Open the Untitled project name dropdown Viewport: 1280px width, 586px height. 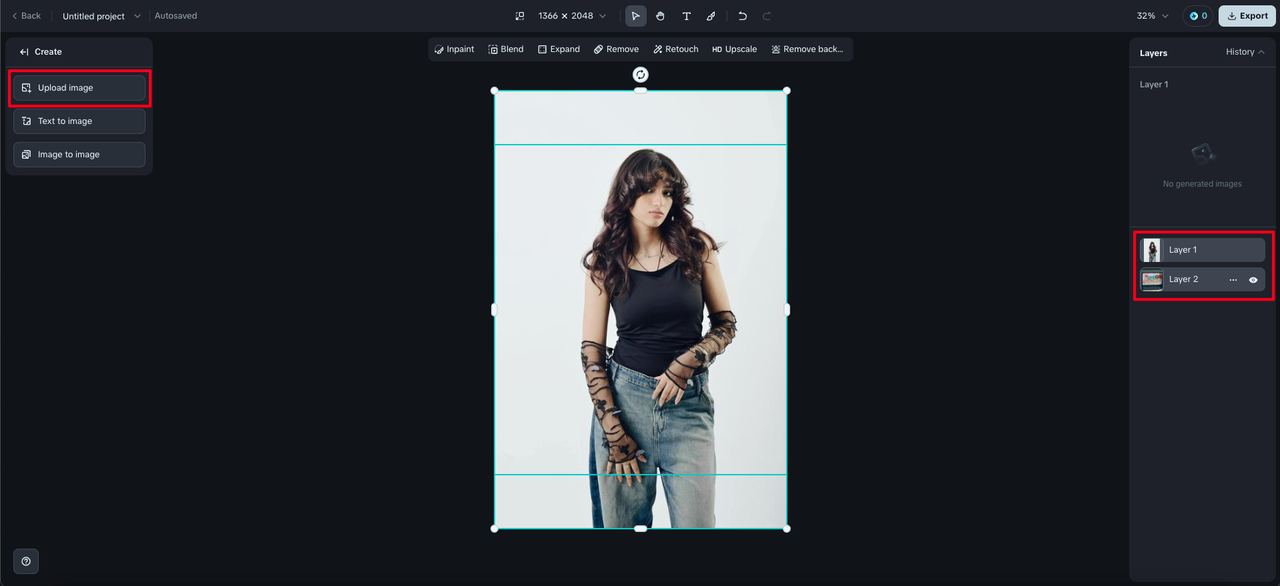click(101, 16)
